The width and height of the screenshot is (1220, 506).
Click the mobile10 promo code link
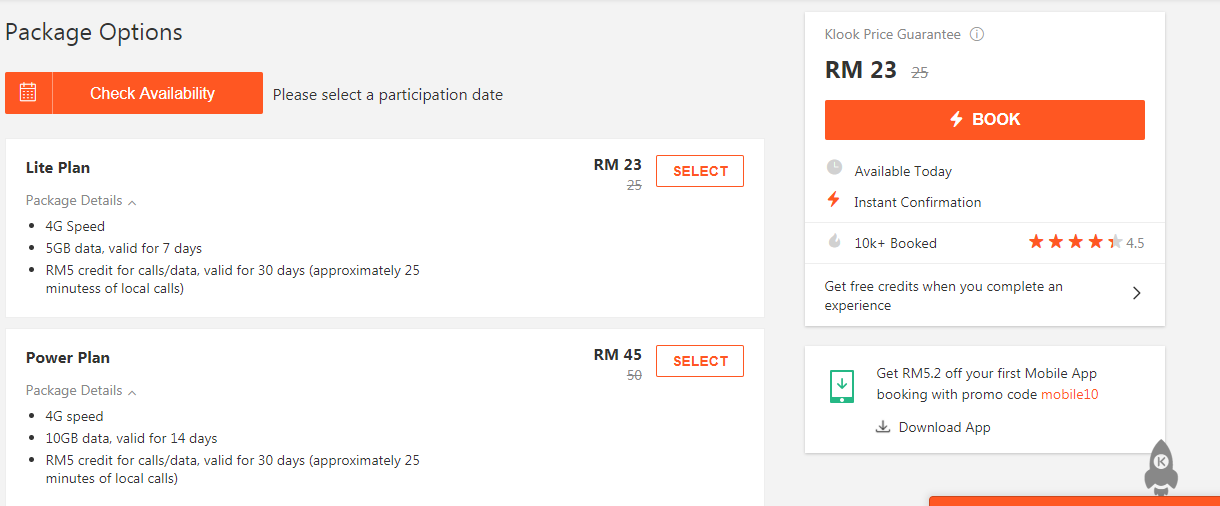coord(1069,394)
